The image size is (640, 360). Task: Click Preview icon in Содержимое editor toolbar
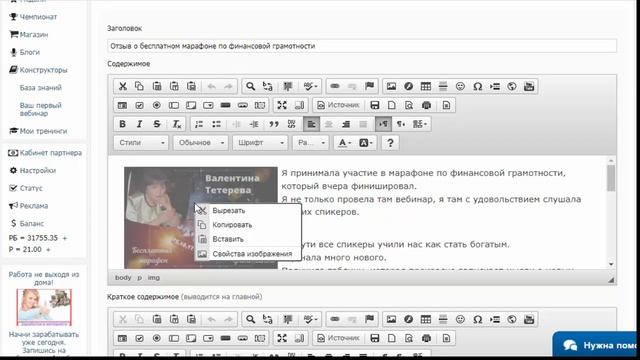(x=409, y=105)
